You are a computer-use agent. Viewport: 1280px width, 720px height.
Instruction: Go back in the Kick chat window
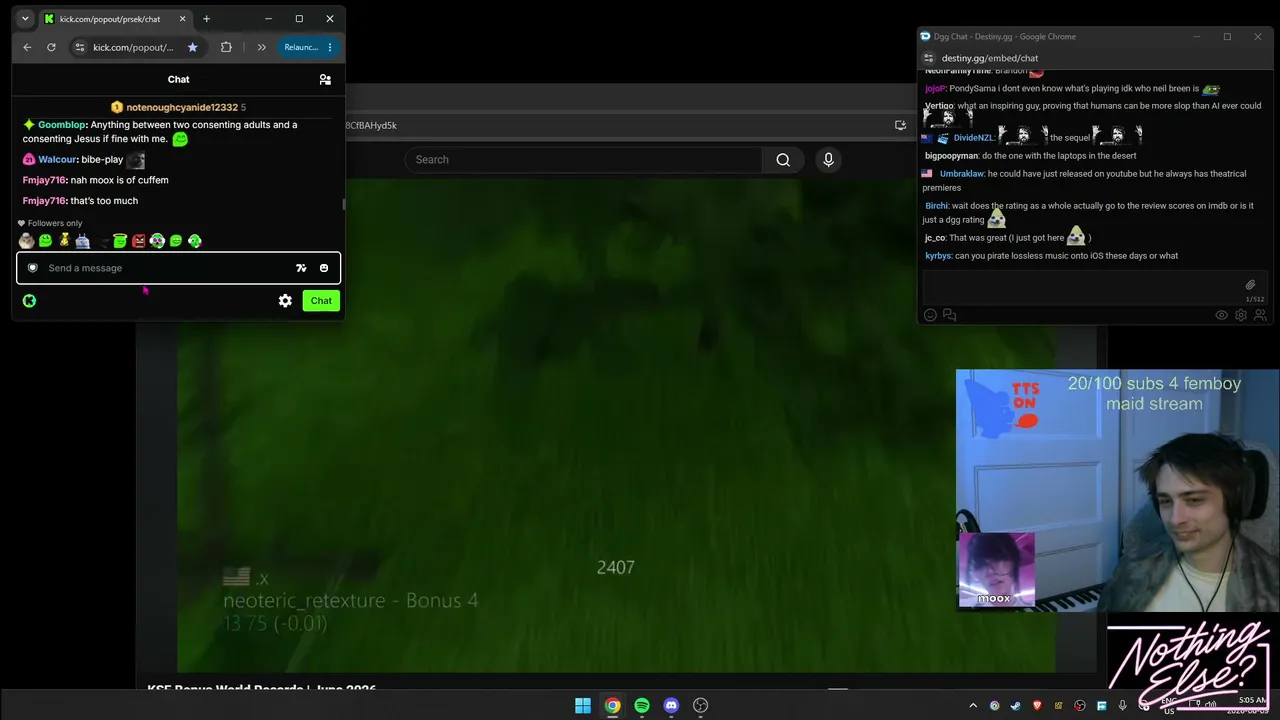pos(27,47)
